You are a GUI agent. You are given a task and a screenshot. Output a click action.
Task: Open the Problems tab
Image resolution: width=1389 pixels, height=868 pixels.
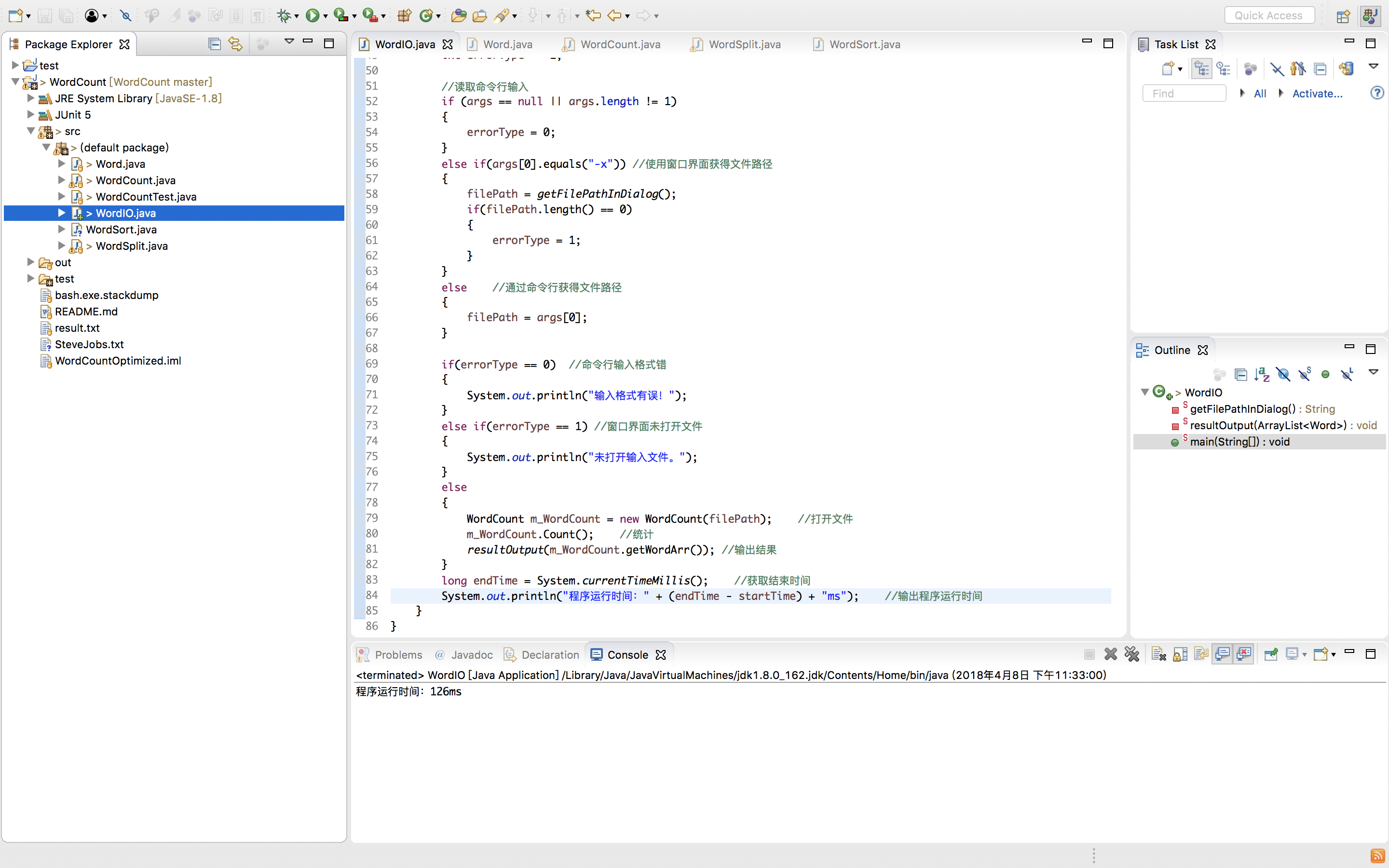pyautogui.click(x=398, y=654)
